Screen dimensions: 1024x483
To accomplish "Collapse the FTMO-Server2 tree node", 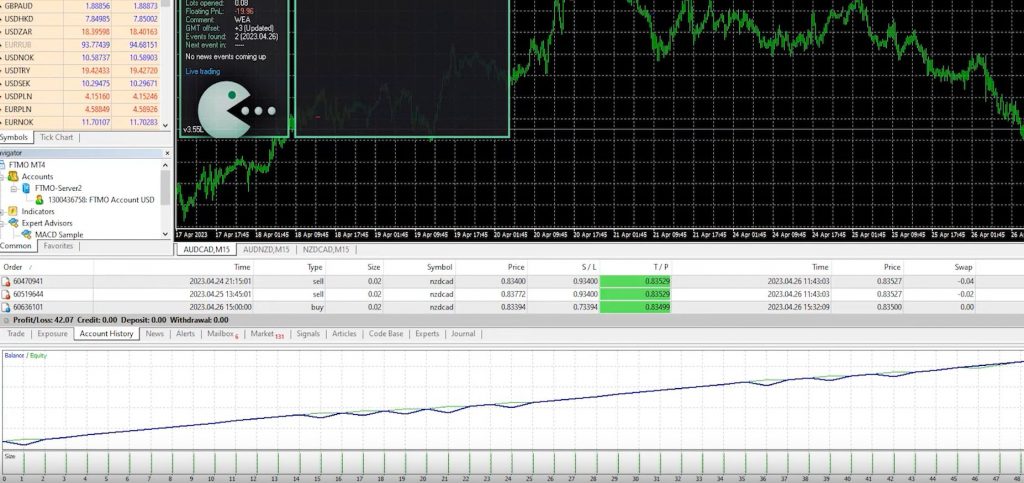I will [13, 188].
